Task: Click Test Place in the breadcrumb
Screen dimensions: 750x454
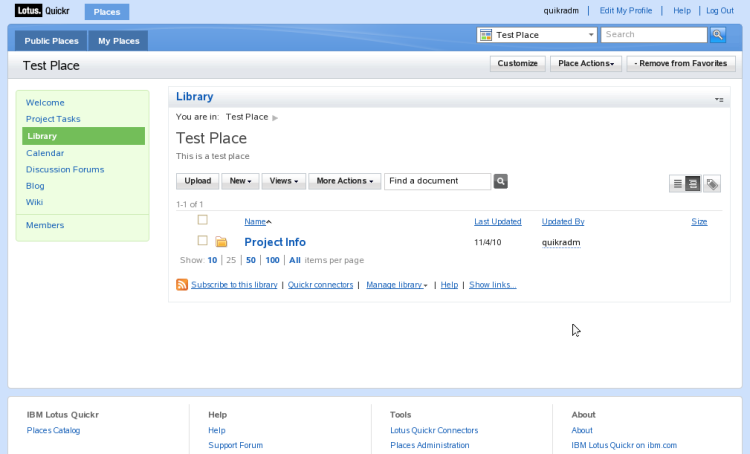Action: pyautogui.click(x=247, y=117)
